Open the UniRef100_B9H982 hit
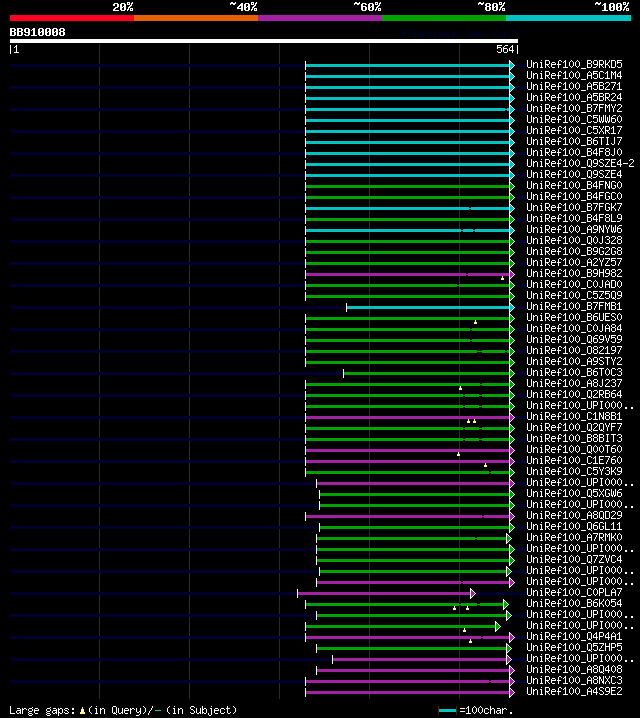The image size is (640, 718). click(x=574, y=273)
